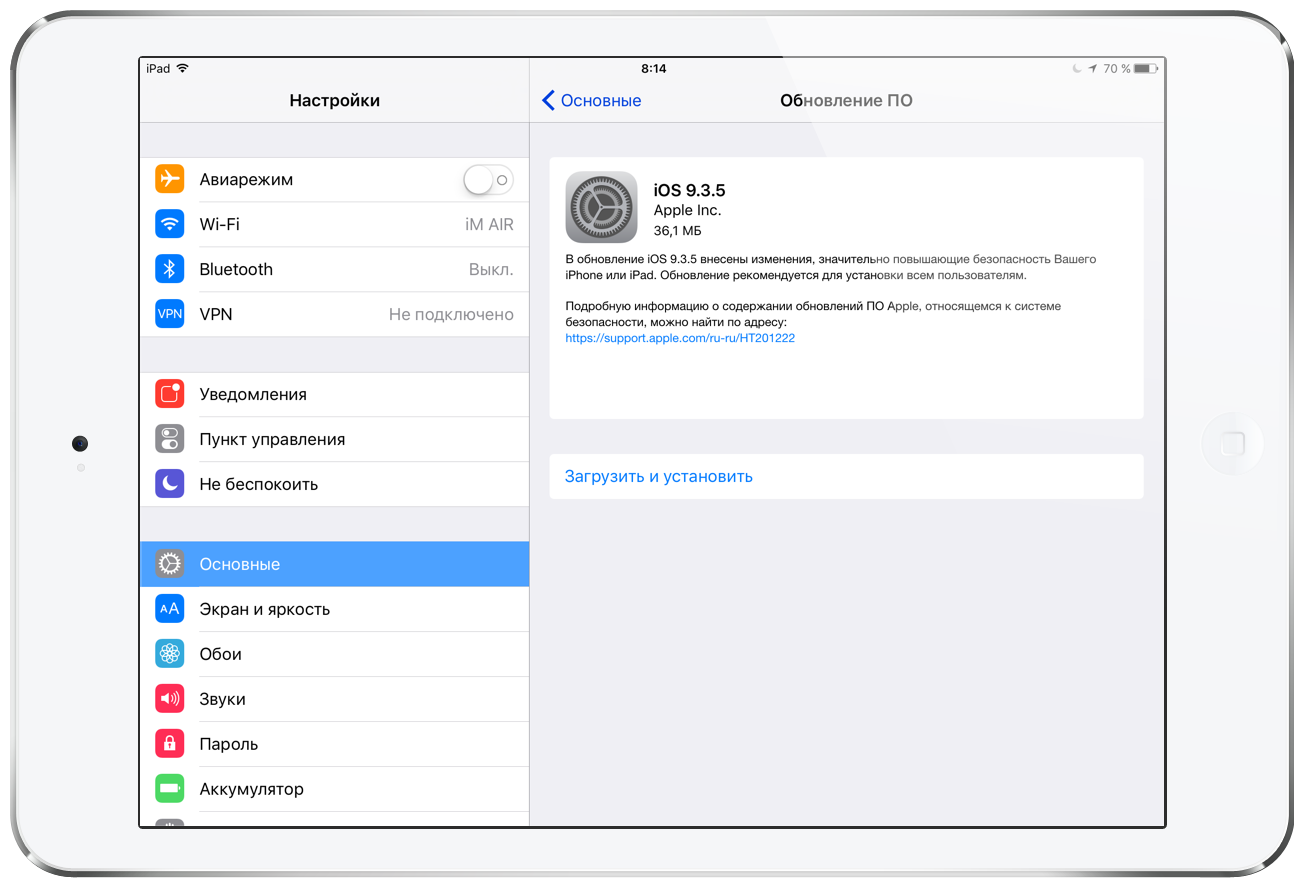Toggle the Авиарежим switch
This screenshot has height=892, width=1304.
(x=488, y=180)
